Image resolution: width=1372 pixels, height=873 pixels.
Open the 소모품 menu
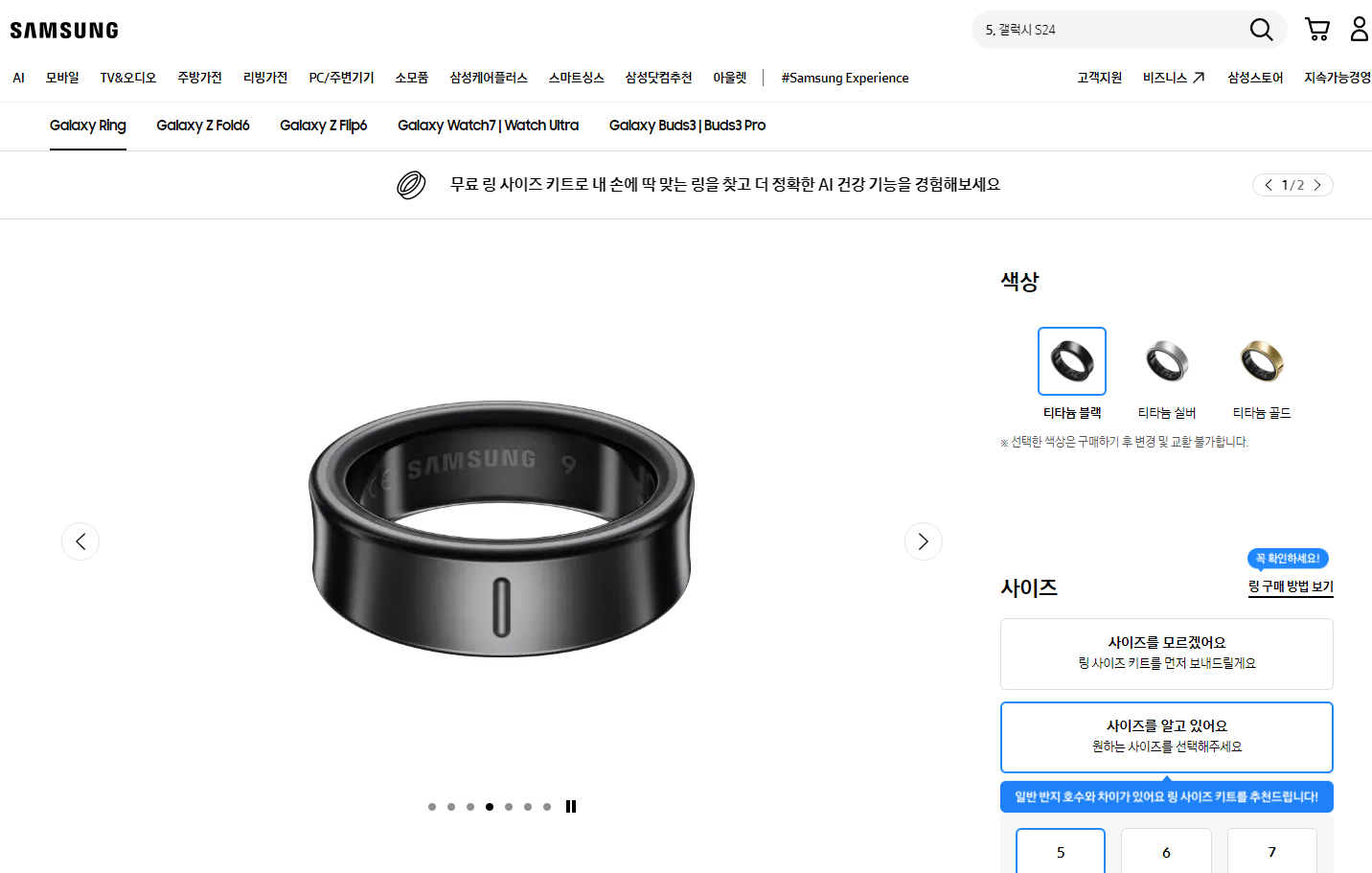[412, 78]
